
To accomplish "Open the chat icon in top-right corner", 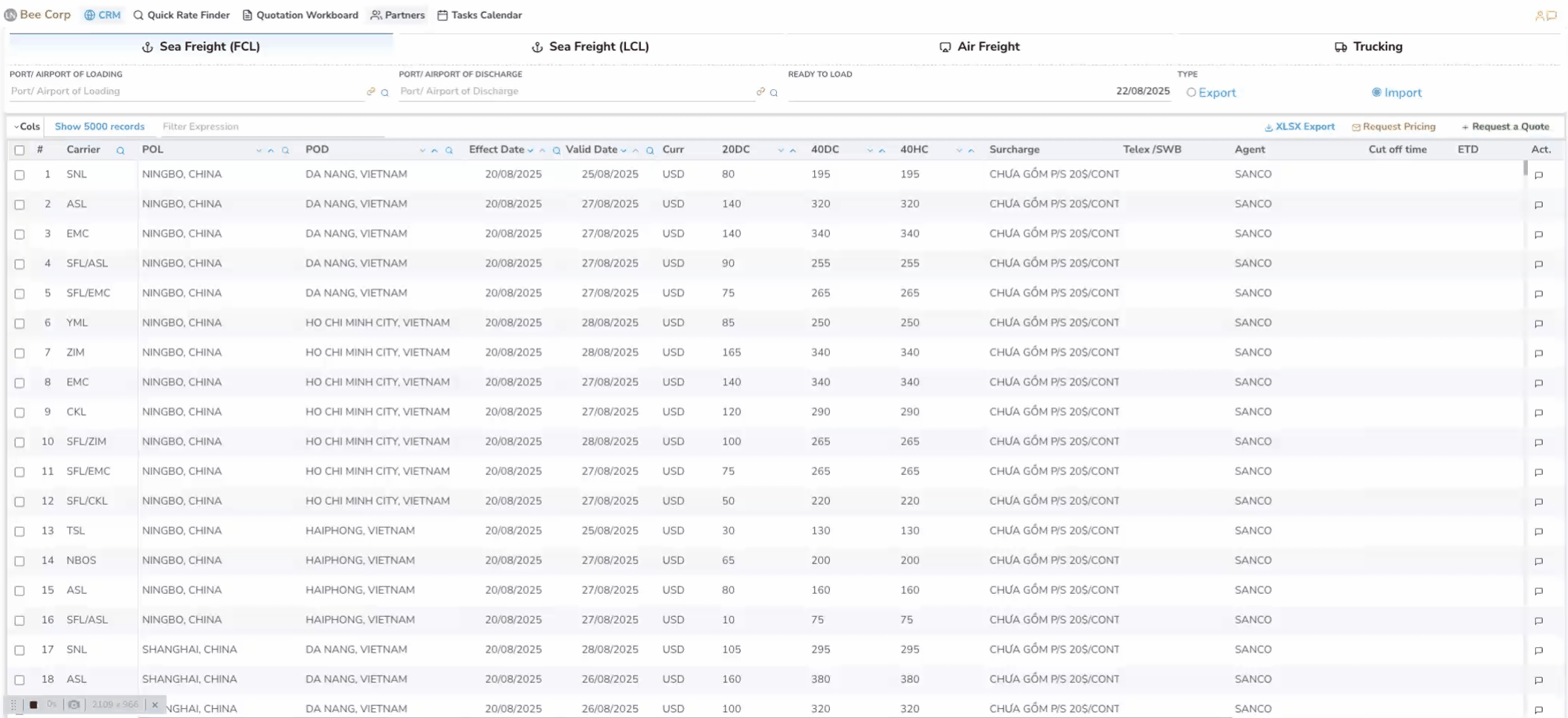I will tap(1552, 16).
